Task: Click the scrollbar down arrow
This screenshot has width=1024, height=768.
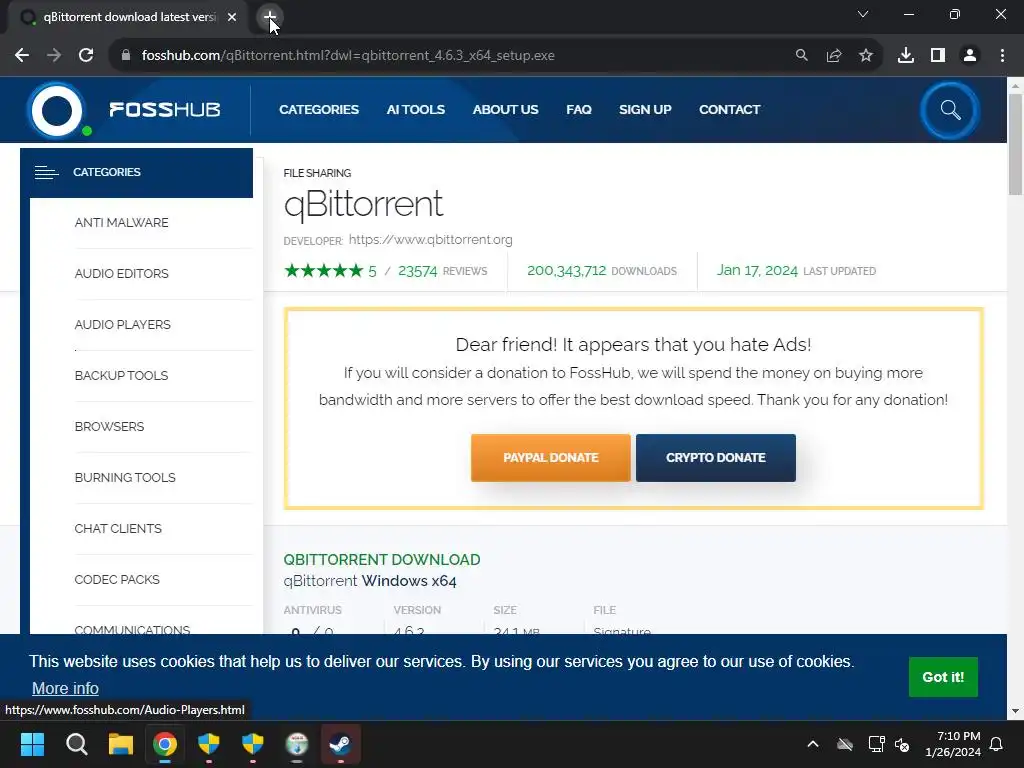Action: 1015,711
